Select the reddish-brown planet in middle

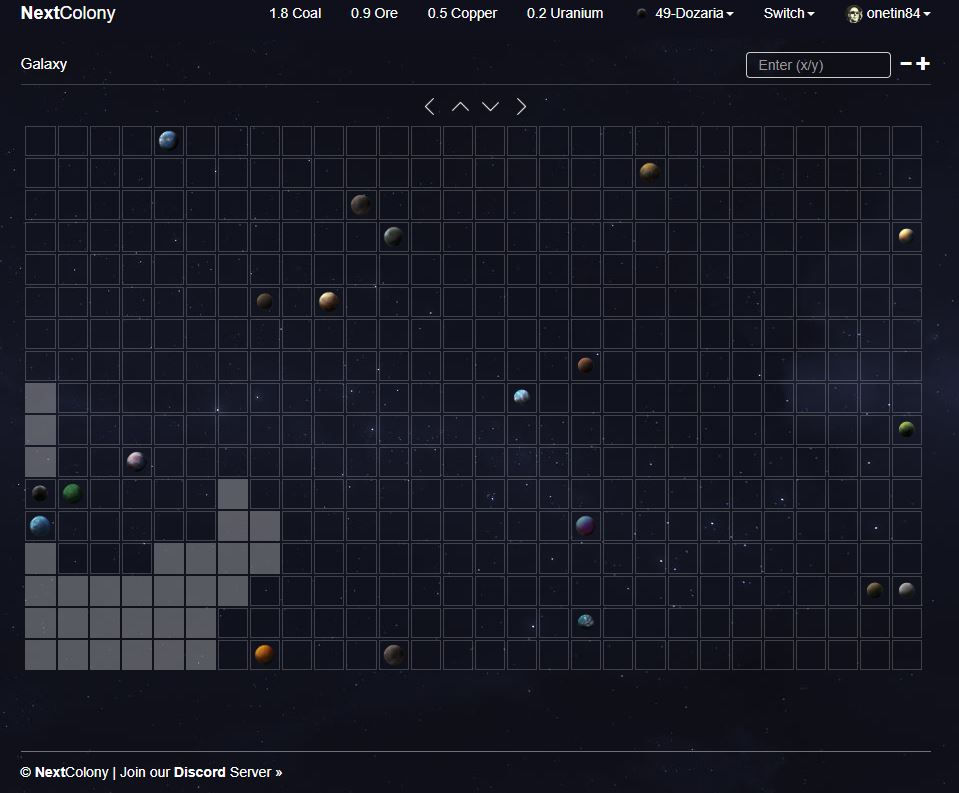point(585,365)
